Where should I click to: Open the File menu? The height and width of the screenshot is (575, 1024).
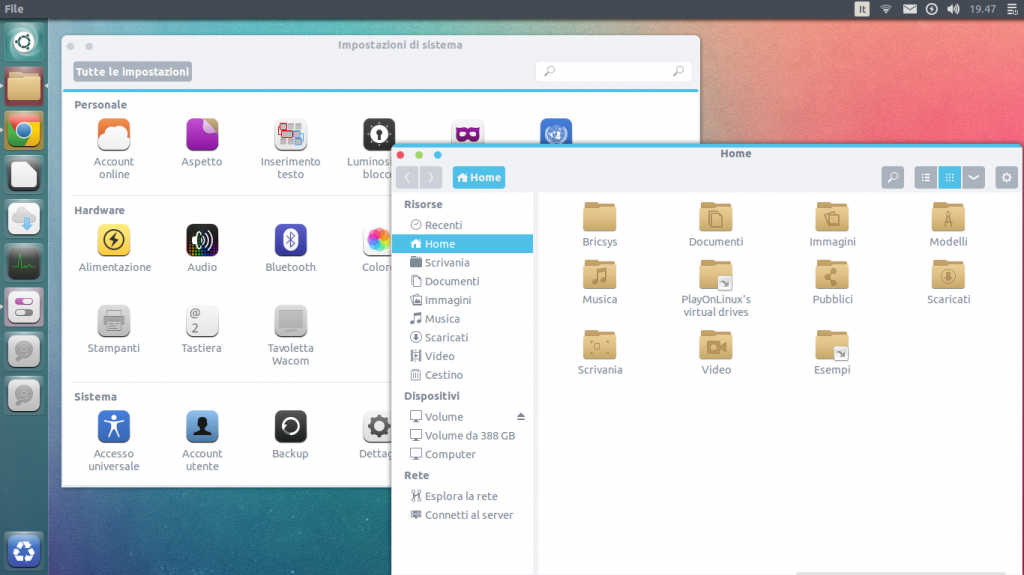tap(14, 9)
